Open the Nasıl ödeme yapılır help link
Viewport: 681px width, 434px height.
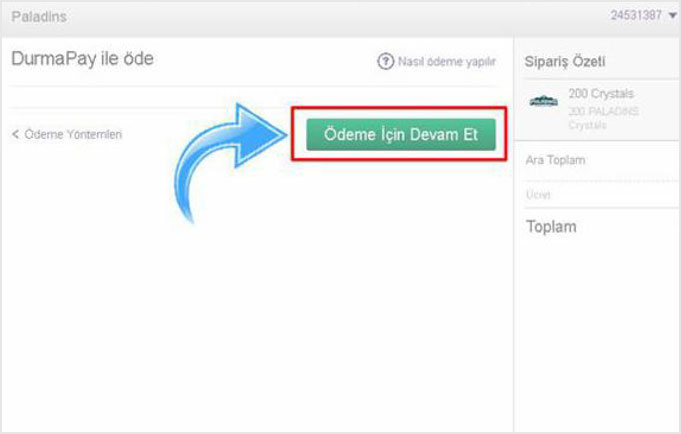[x=446, y=62]
